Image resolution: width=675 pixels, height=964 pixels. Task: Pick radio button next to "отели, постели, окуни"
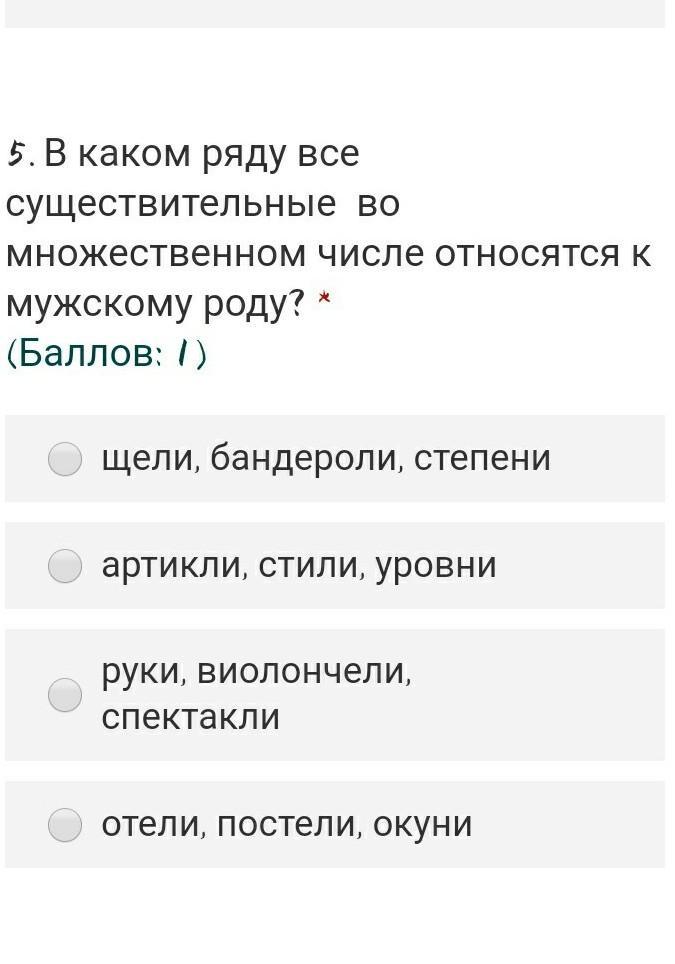point(65,824)
